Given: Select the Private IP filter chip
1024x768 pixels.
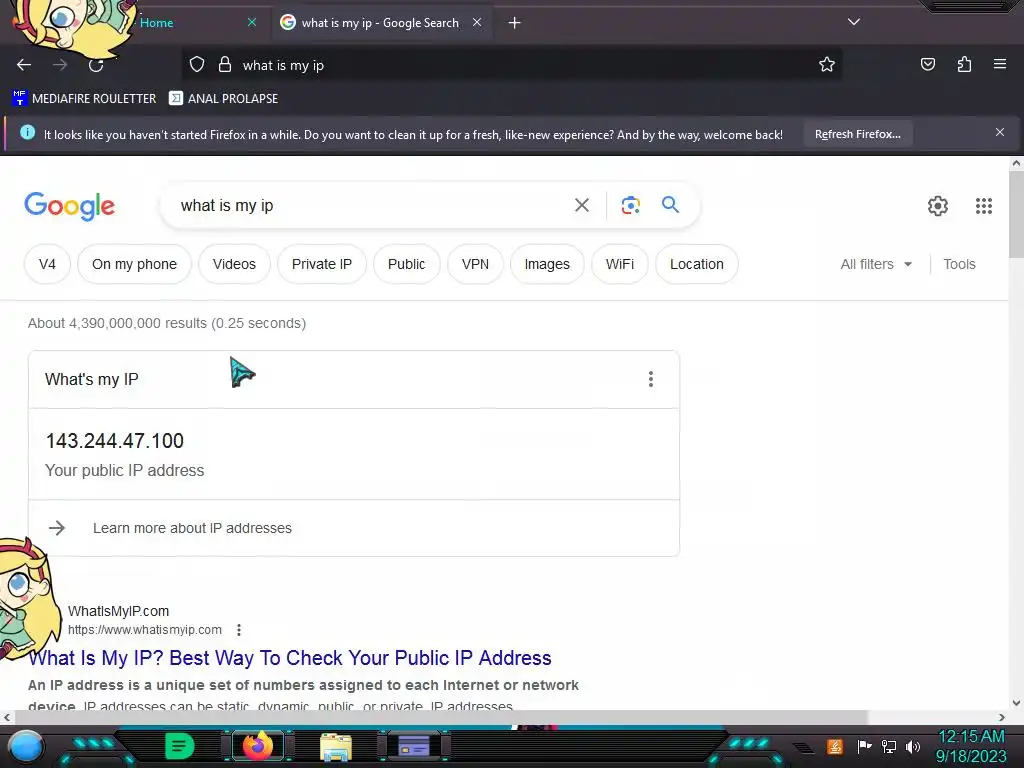Looking at the screenshot, I should click(x=321, y=264).
